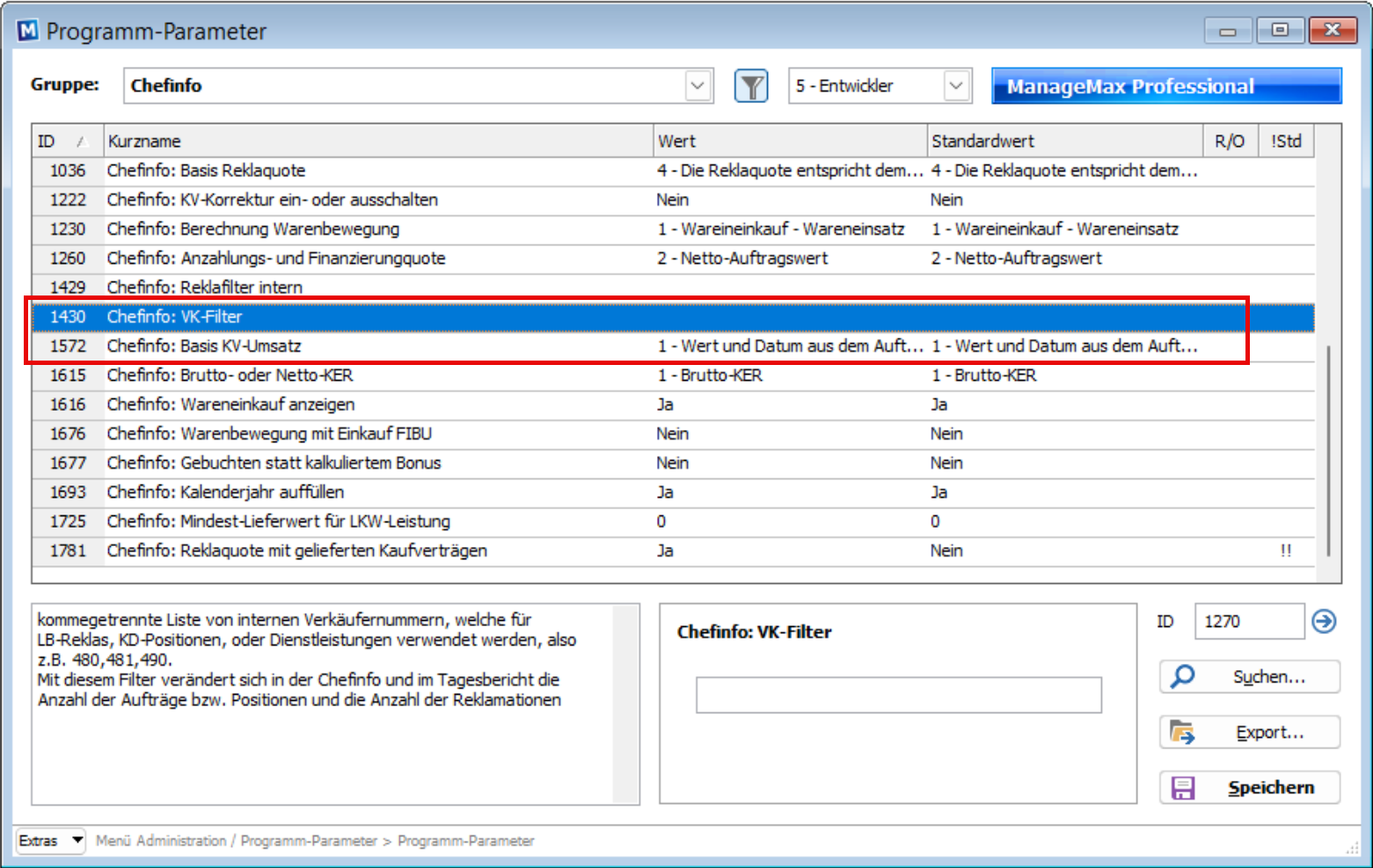Click the Standardwert column header
Screen dimensions: 1373x868
point(1064,141)
